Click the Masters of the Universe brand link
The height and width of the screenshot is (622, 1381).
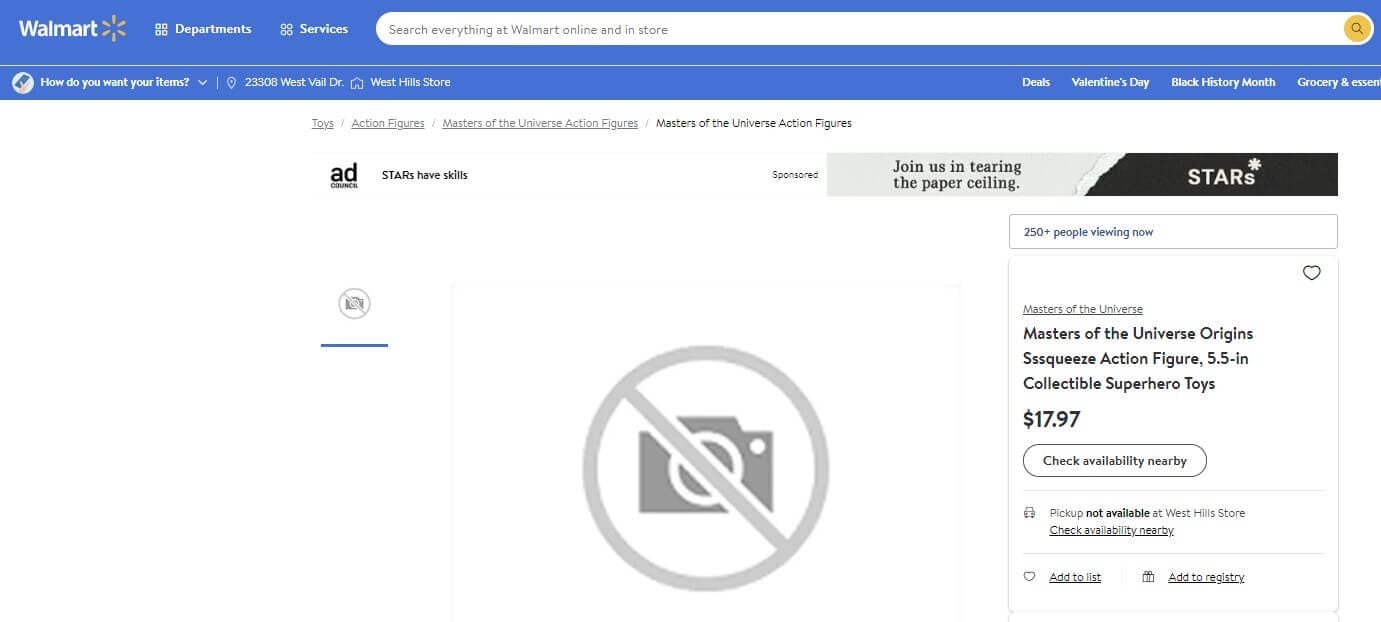point(1082,309)
